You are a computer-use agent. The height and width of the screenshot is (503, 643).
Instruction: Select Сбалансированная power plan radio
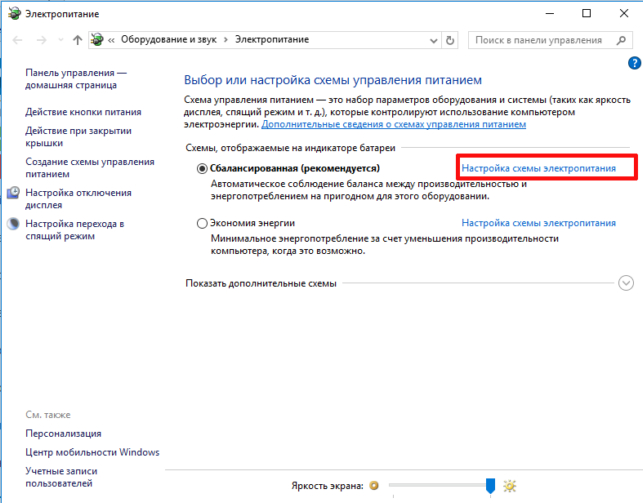[x=202, y=168]
